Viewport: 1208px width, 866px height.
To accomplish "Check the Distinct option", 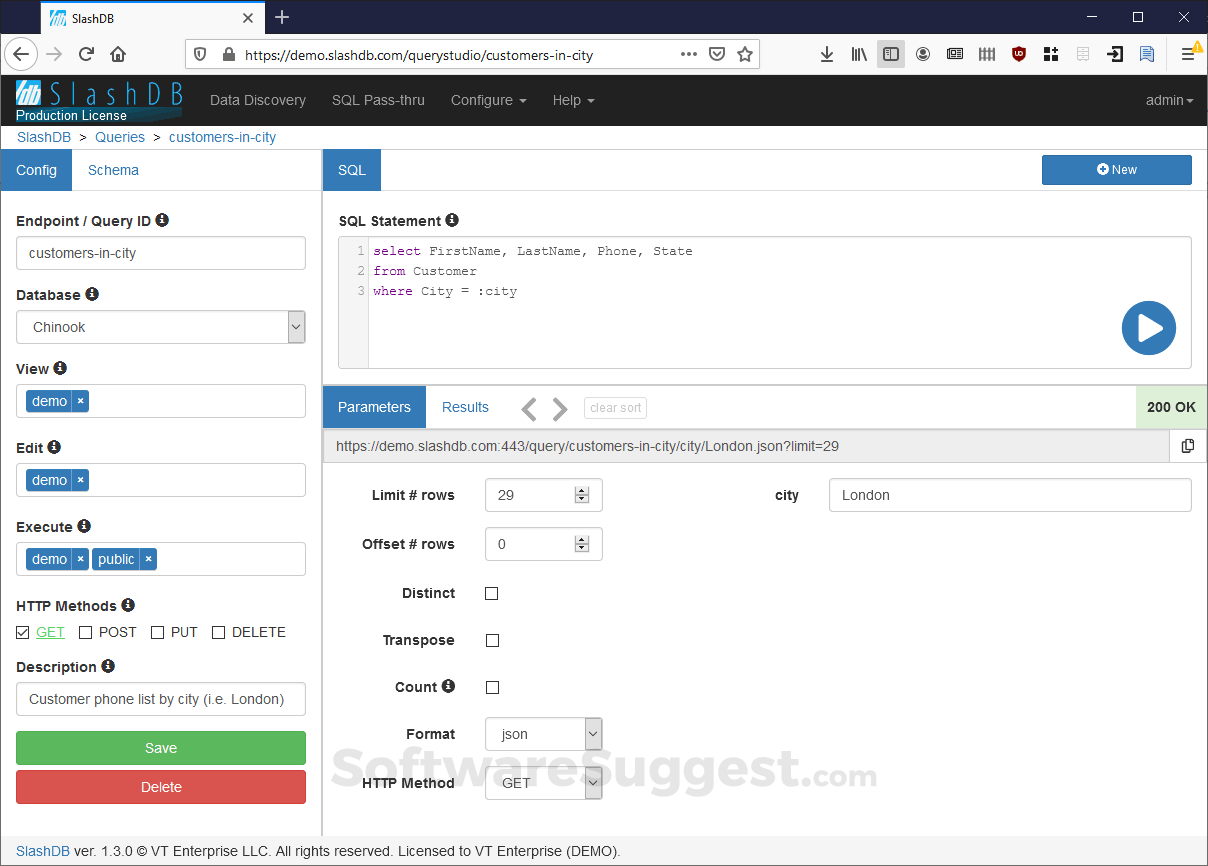I will 491,593.
